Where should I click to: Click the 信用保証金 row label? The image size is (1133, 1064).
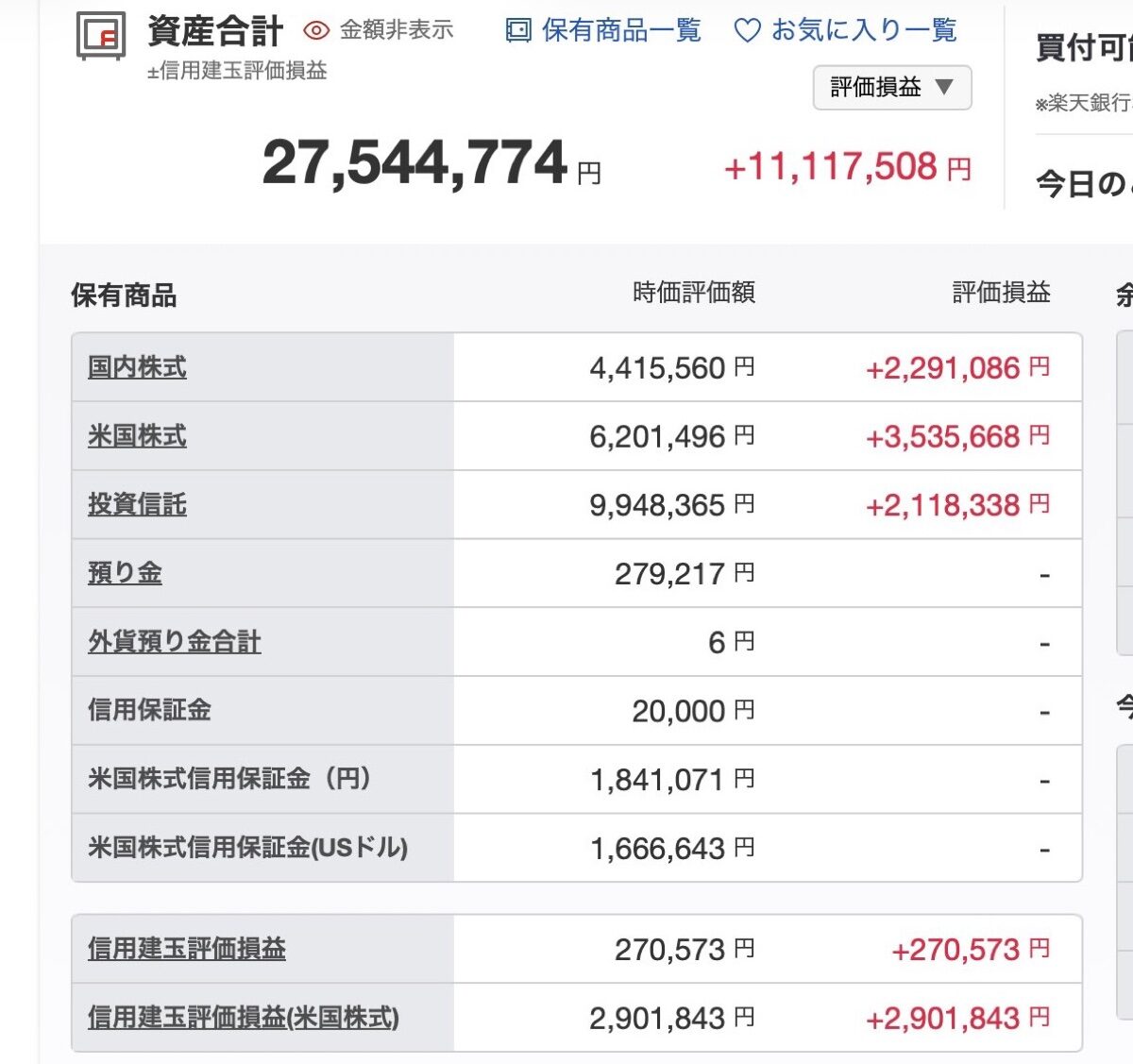149,710
